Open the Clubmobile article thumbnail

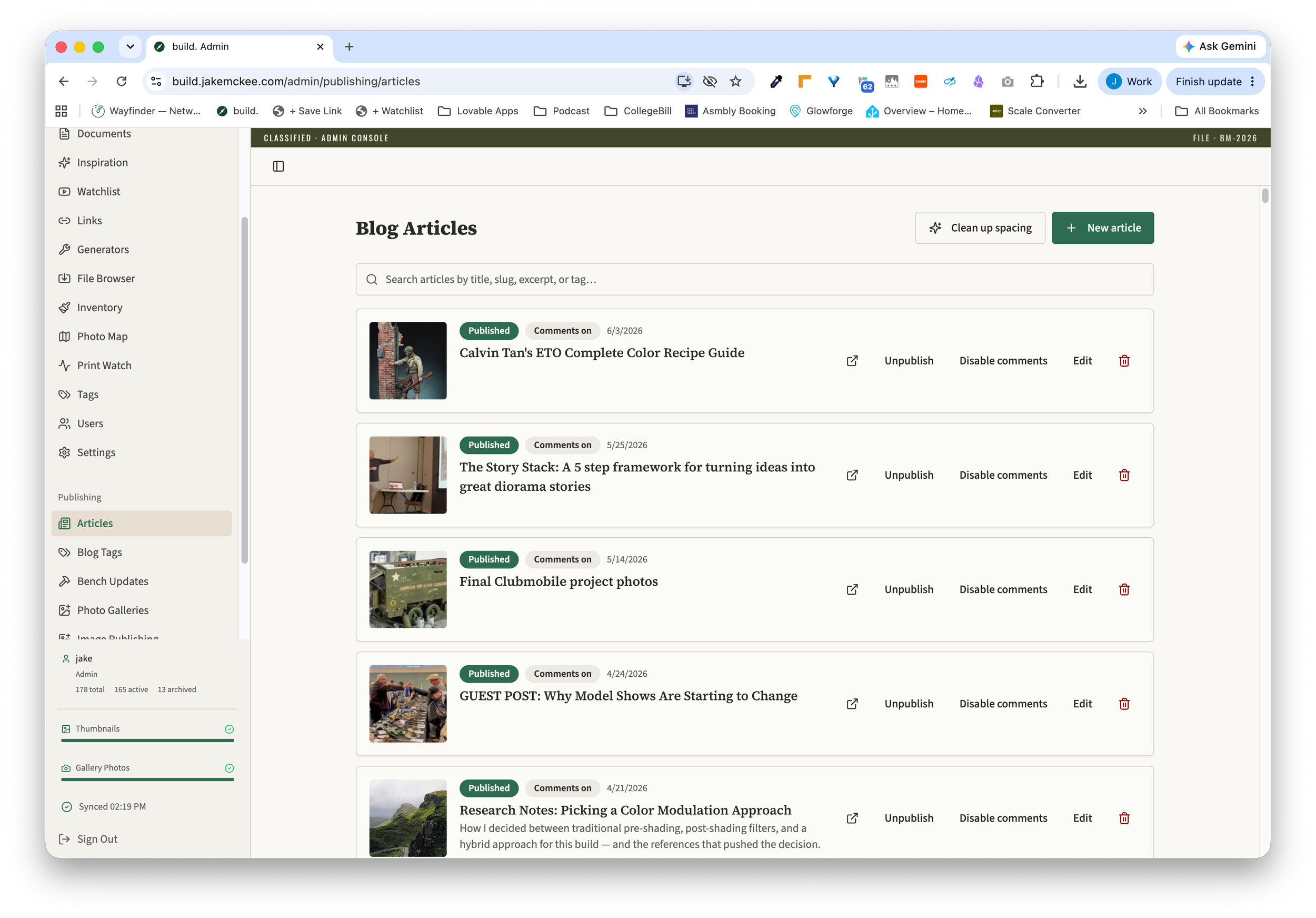pyautogui.click(x=407, y=589)
